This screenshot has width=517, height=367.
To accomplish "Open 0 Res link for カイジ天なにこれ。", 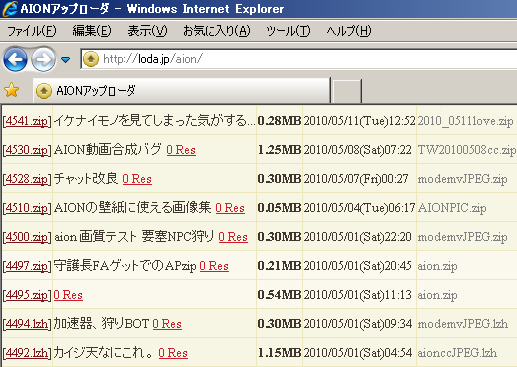I will click(x=173, y=353).
